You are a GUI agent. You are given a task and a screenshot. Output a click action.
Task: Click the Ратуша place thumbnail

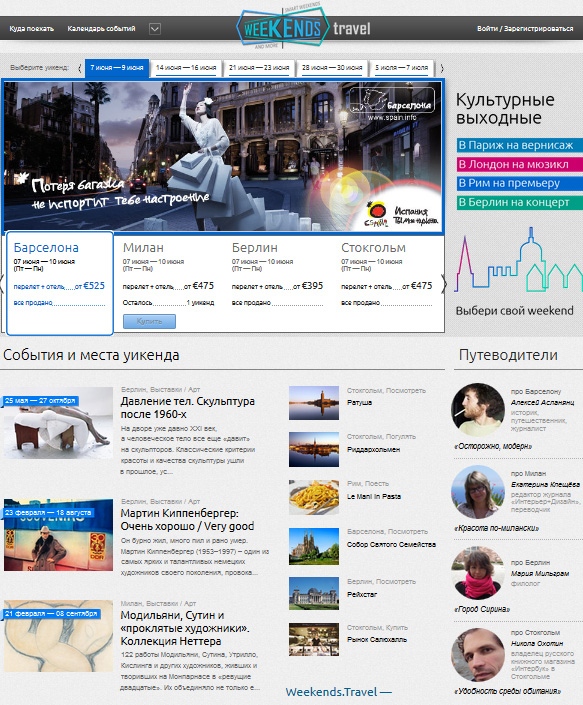click(314, 403)
